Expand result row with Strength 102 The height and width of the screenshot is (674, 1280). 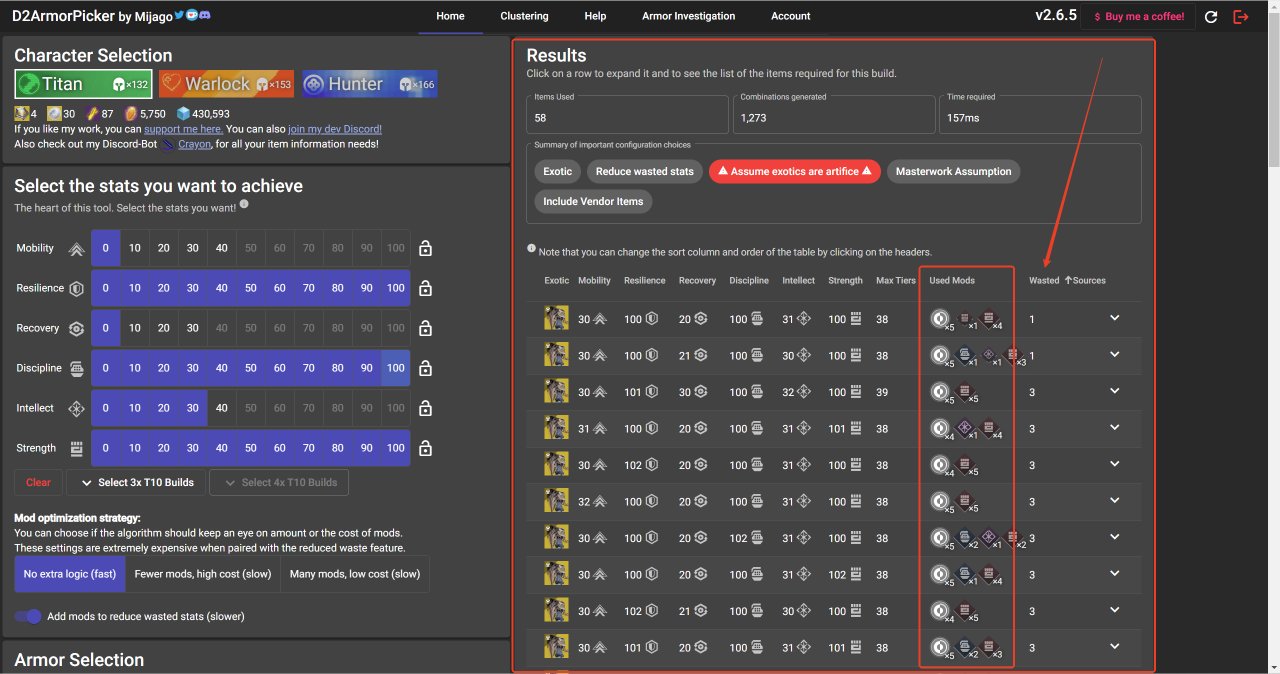[1114, 575]
